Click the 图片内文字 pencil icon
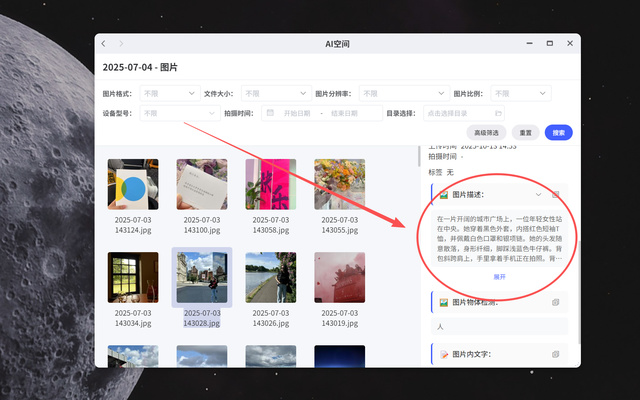The width and height of the screenshot is (640, 400). [444, 354]
